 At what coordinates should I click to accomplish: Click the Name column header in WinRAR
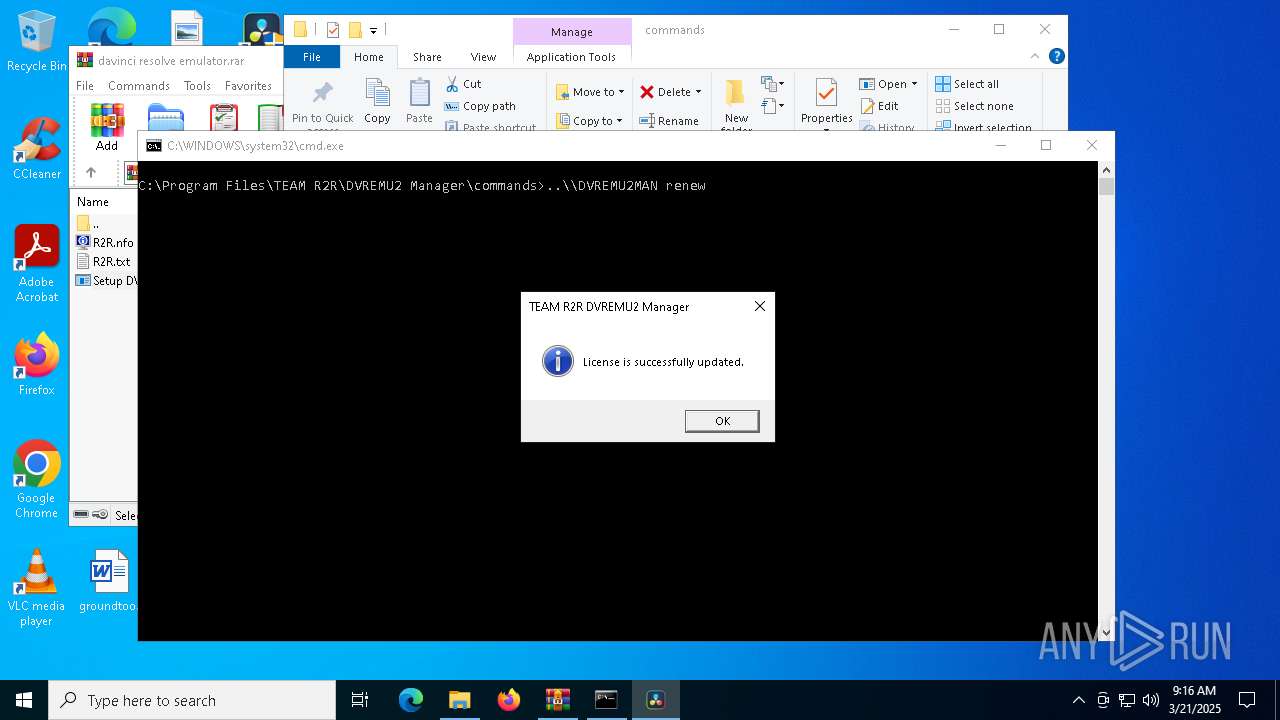(x=93, y=201)
